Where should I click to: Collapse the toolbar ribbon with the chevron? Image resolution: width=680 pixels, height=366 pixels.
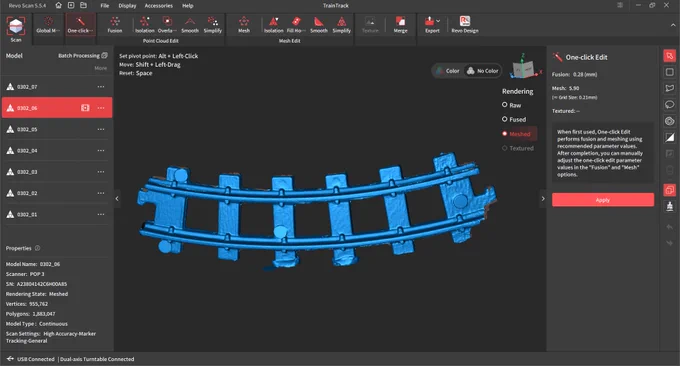[673, 25]
